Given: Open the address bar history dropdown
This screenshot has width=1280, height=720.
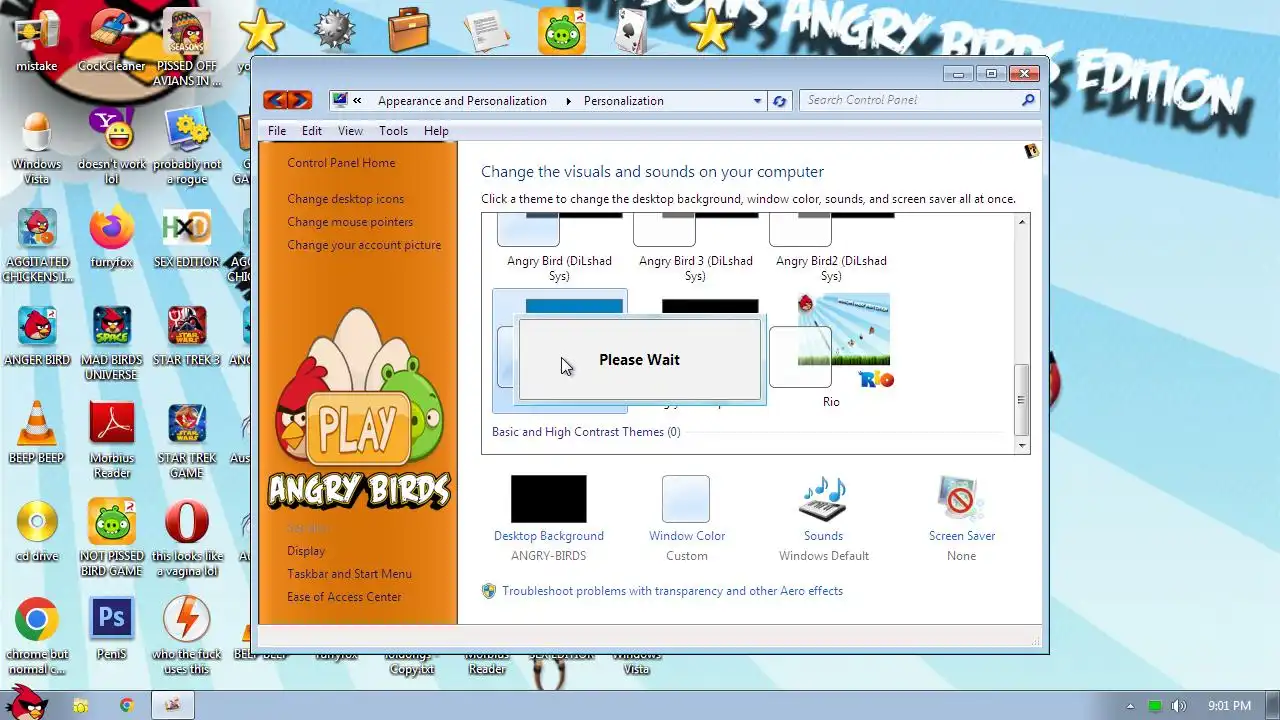Looking at the screenshot, I should pyautogui.click(x=757, y=101).
